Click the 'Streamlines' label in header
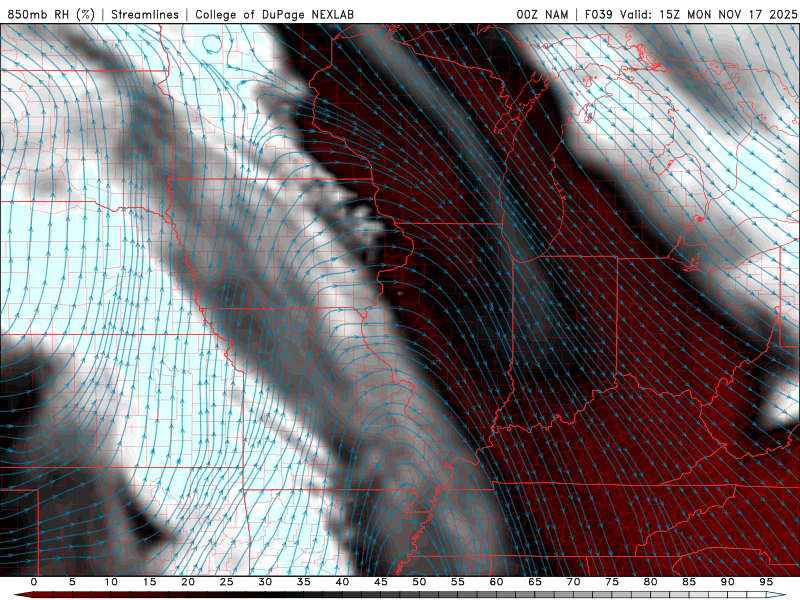Image resolution: width=800 pixels, height=600 pixels. [145, 14]
